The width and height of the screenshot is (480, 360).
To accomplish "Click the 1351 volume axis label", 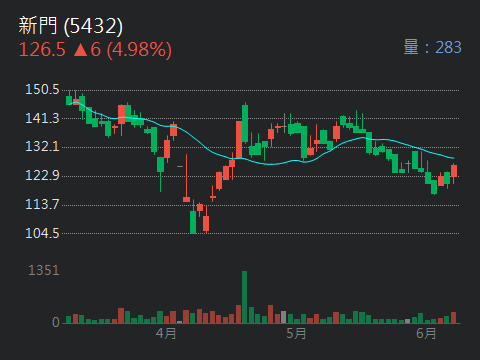I will tap(44, 270).
